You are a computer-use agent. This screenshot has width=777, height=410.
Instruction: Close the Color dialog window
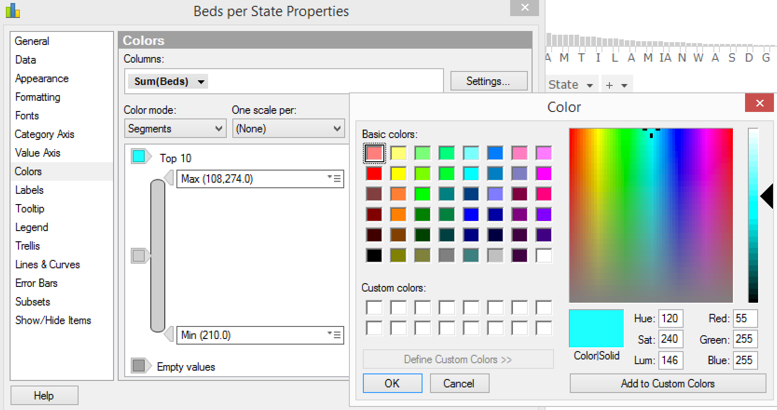(x=761, y=104)
